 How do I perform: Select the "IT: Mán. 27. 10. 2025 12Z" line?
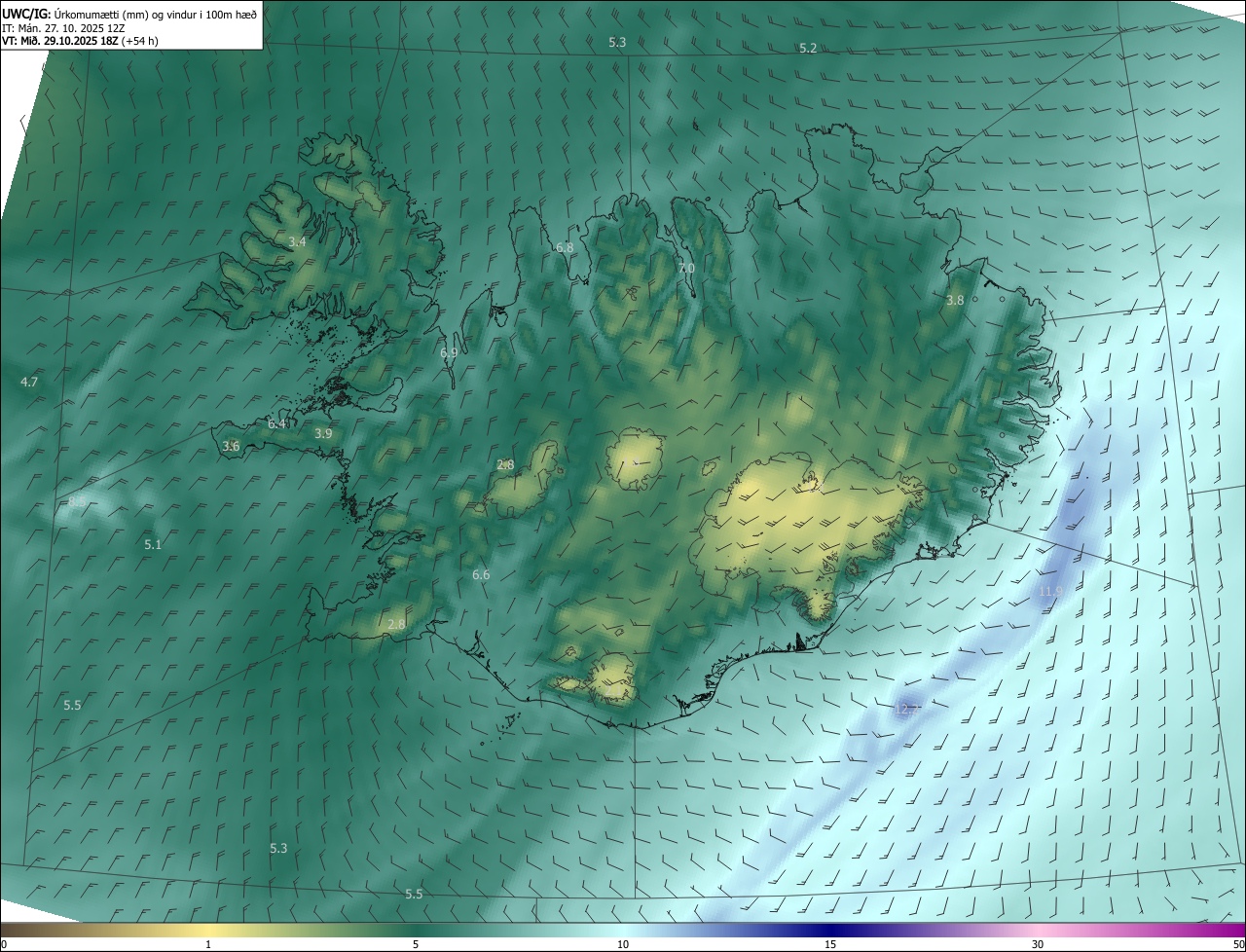coord(65,28)
